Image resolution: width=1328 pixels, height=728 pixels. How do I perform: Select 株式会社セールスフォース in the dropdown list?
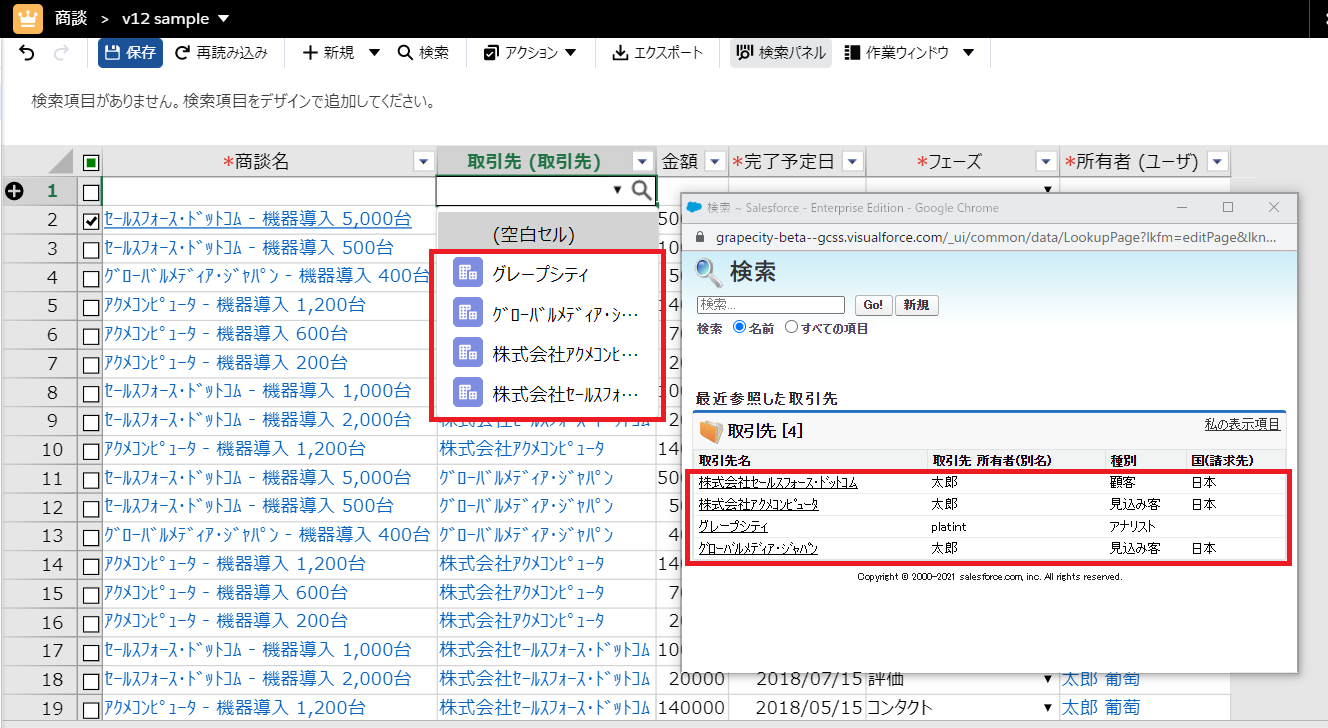tap(547, 393)
